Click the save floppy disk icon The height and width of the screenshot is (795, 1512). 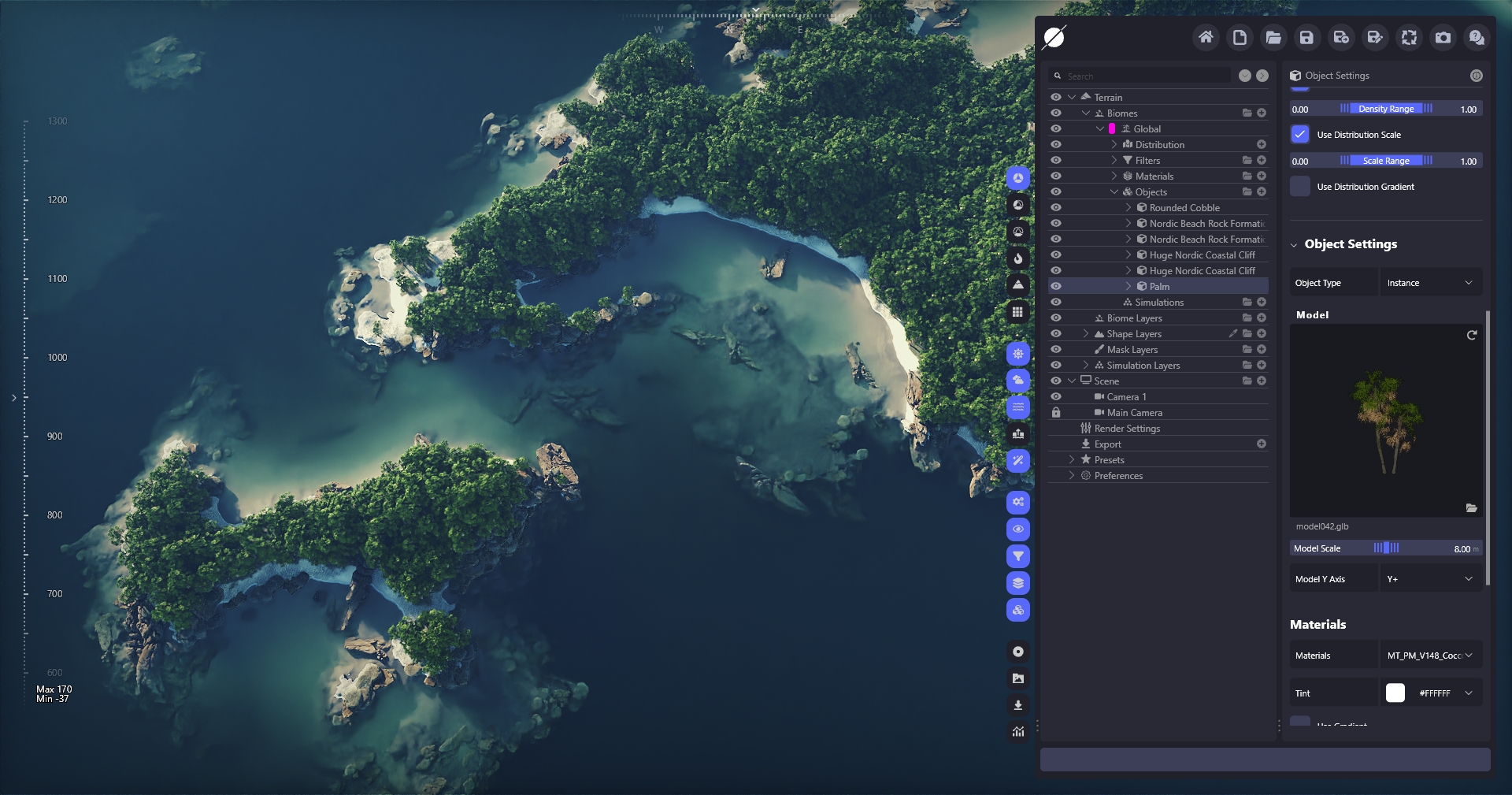click(1306, 37)
